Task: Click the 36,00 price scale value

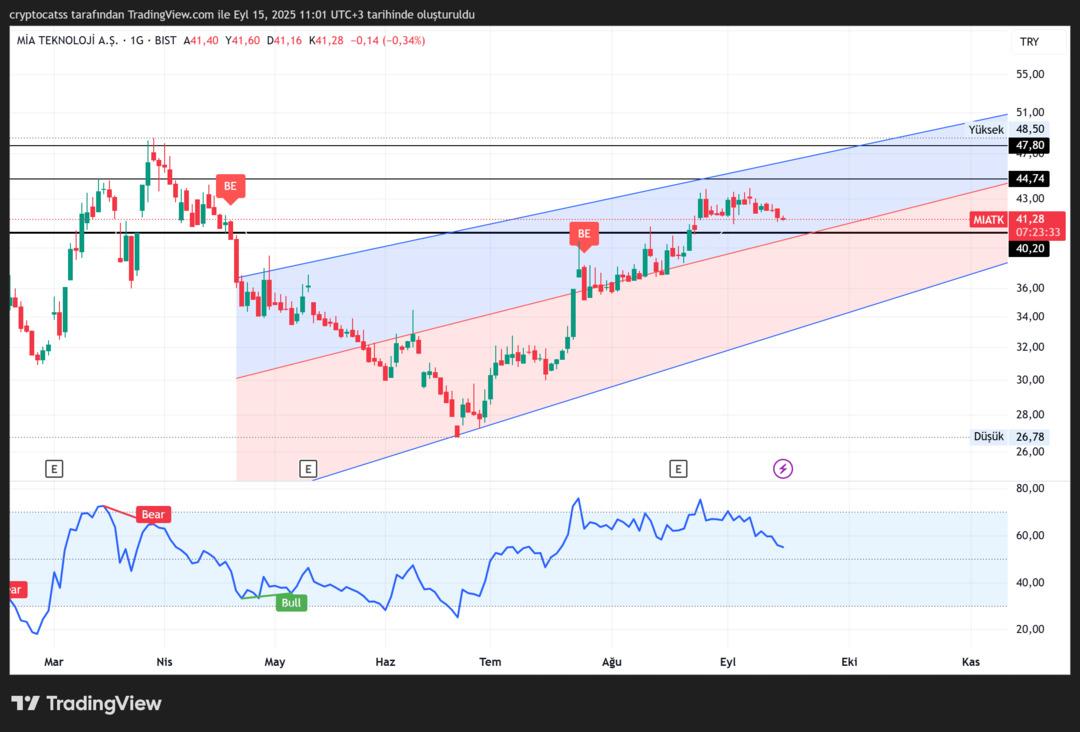Action: click(x=1030, y=288)
